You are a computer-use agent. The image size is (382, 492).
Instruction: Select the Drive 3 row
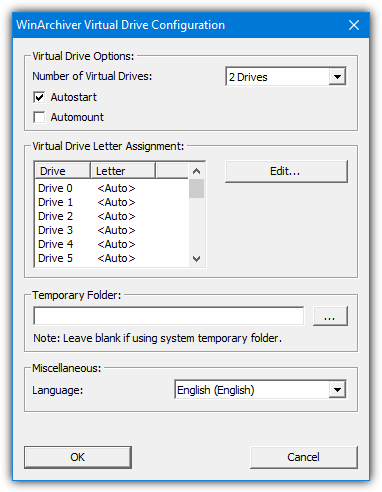click(112, 230)
